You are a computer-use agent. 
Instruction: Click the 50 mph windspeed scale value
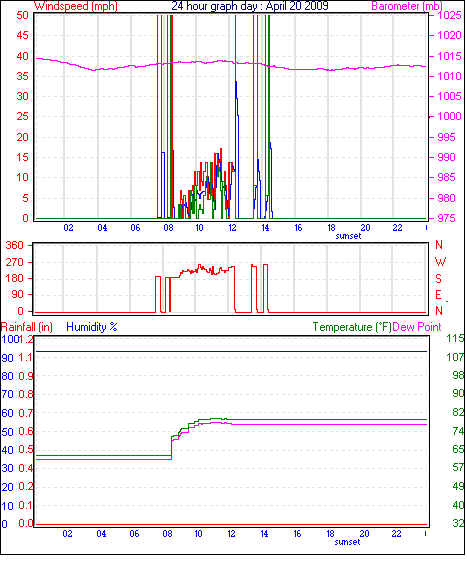22,15
